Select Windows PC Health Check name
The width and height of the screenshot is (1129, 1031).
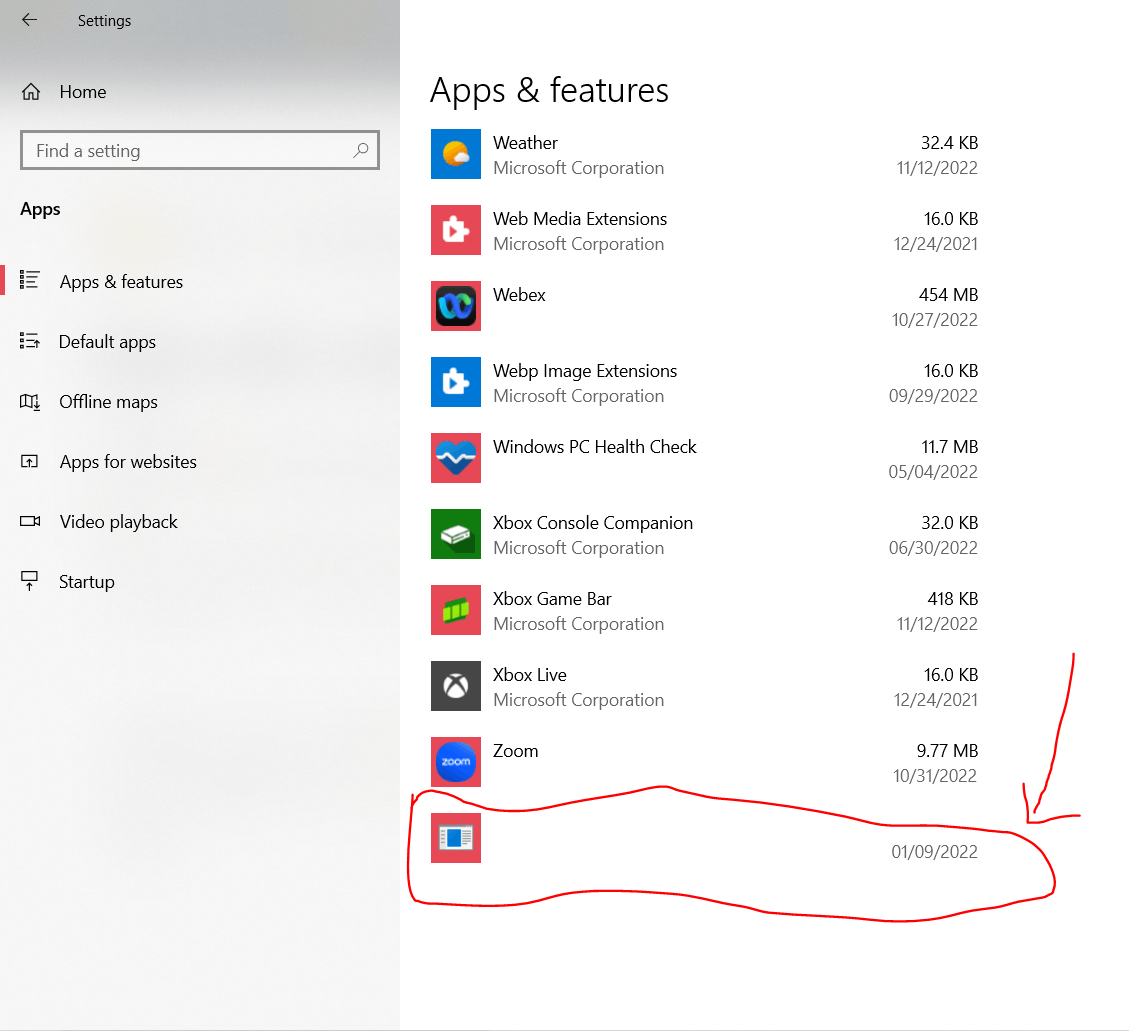595,446
